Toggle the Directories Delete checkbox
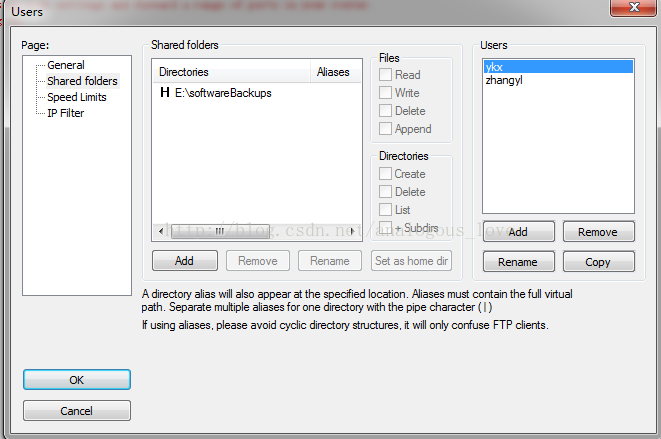This screenshot has height=439, width=661. pos(385,192)
